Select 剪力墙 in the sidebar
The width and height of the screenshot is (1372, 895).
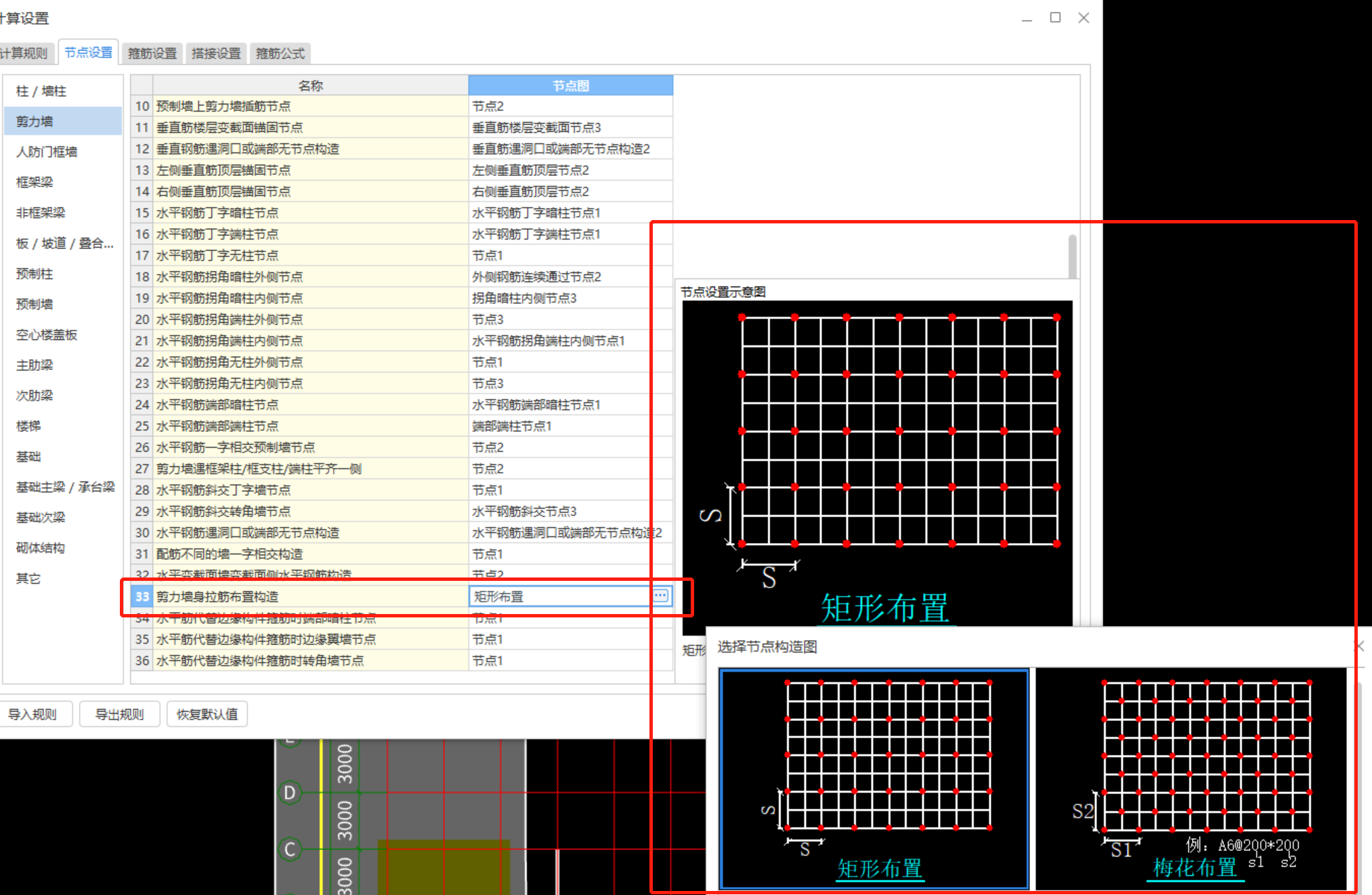(x=62, y=121)
